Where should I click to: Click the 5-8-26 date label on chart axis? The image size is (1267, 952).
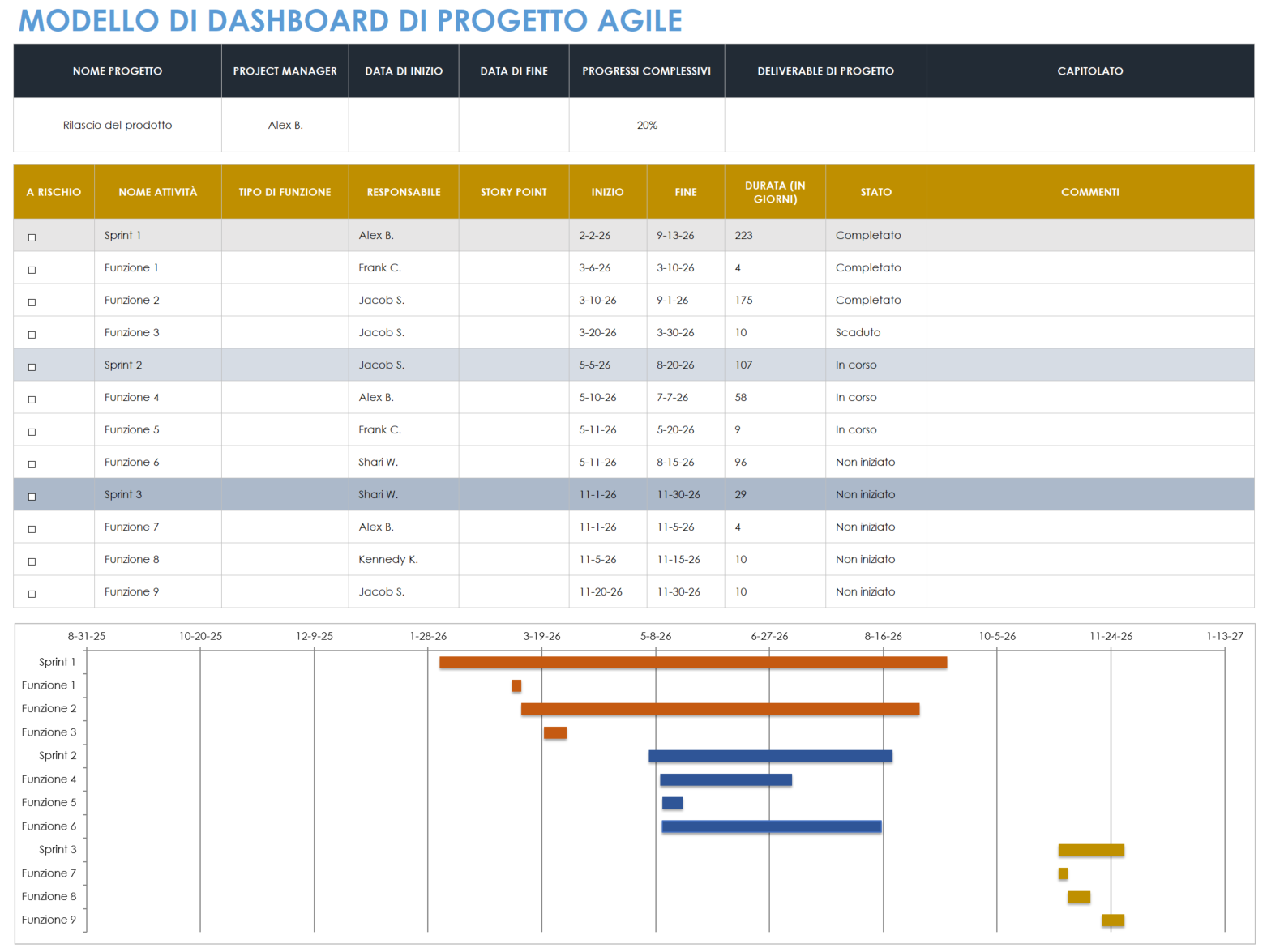click(656, 636)
